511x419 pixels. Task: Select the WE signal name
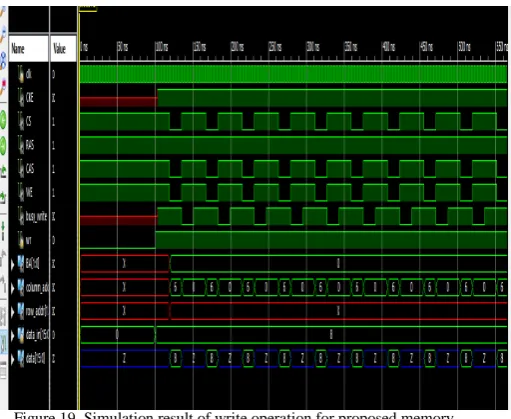pos(29,193)
